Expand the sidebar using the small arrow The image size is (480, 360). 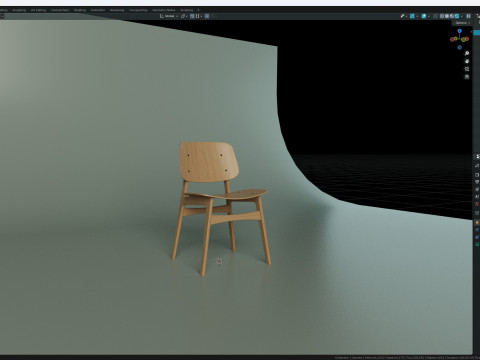pyautogui.click(x=472, y=32)
